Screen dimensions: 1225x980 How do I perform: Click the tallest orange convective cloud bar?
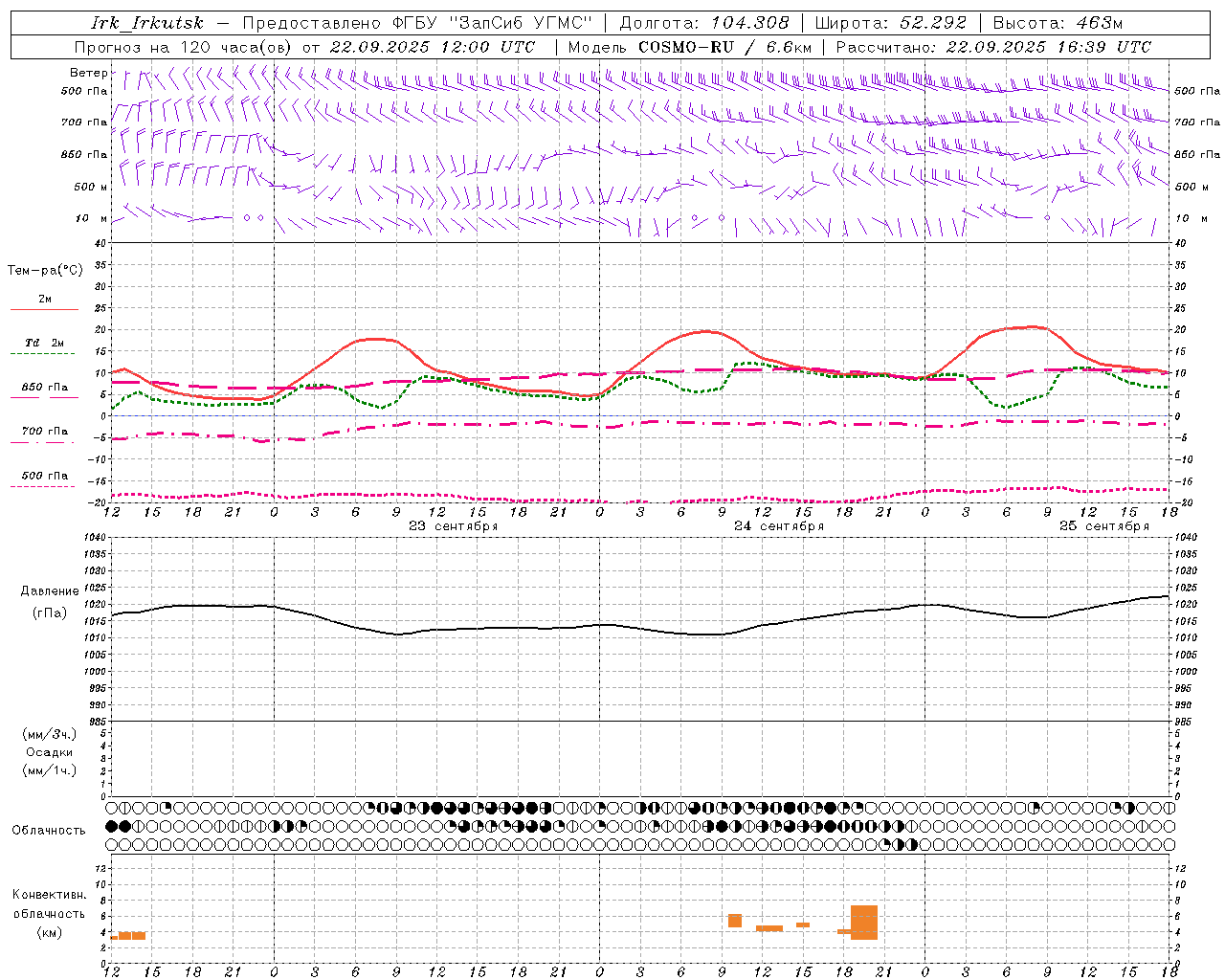[864, 923]
